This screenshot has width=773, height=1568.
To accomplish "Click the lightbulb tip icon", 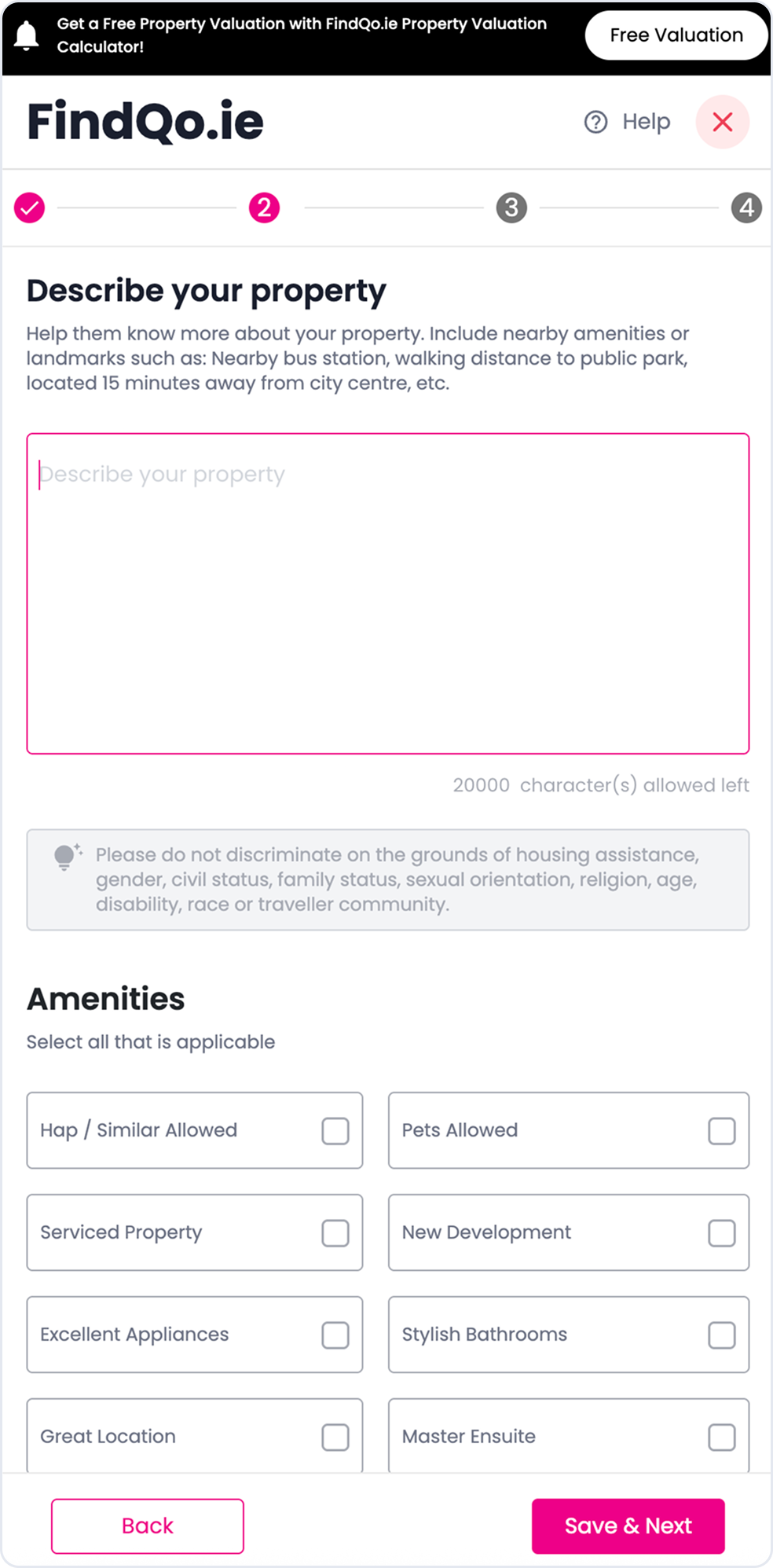I will 64,855.
